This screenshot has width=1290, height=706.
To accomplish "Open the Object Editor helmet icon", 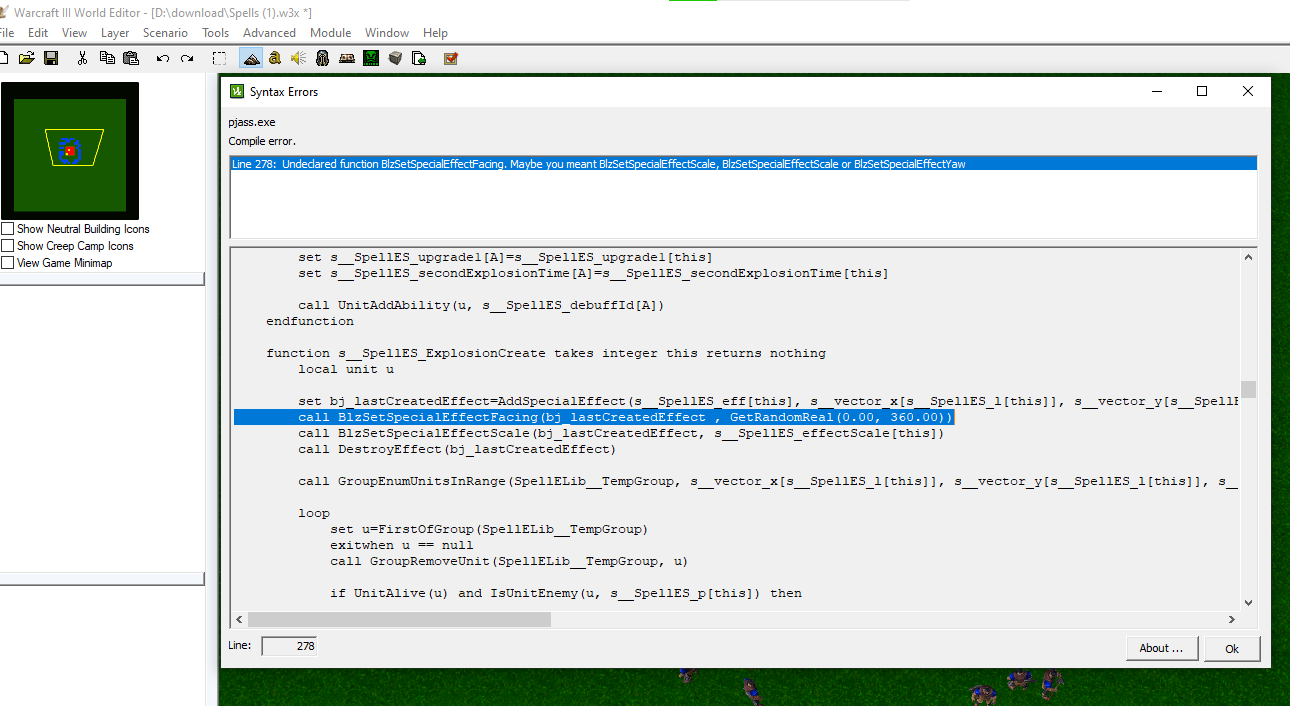I will (x=322, y=58).
